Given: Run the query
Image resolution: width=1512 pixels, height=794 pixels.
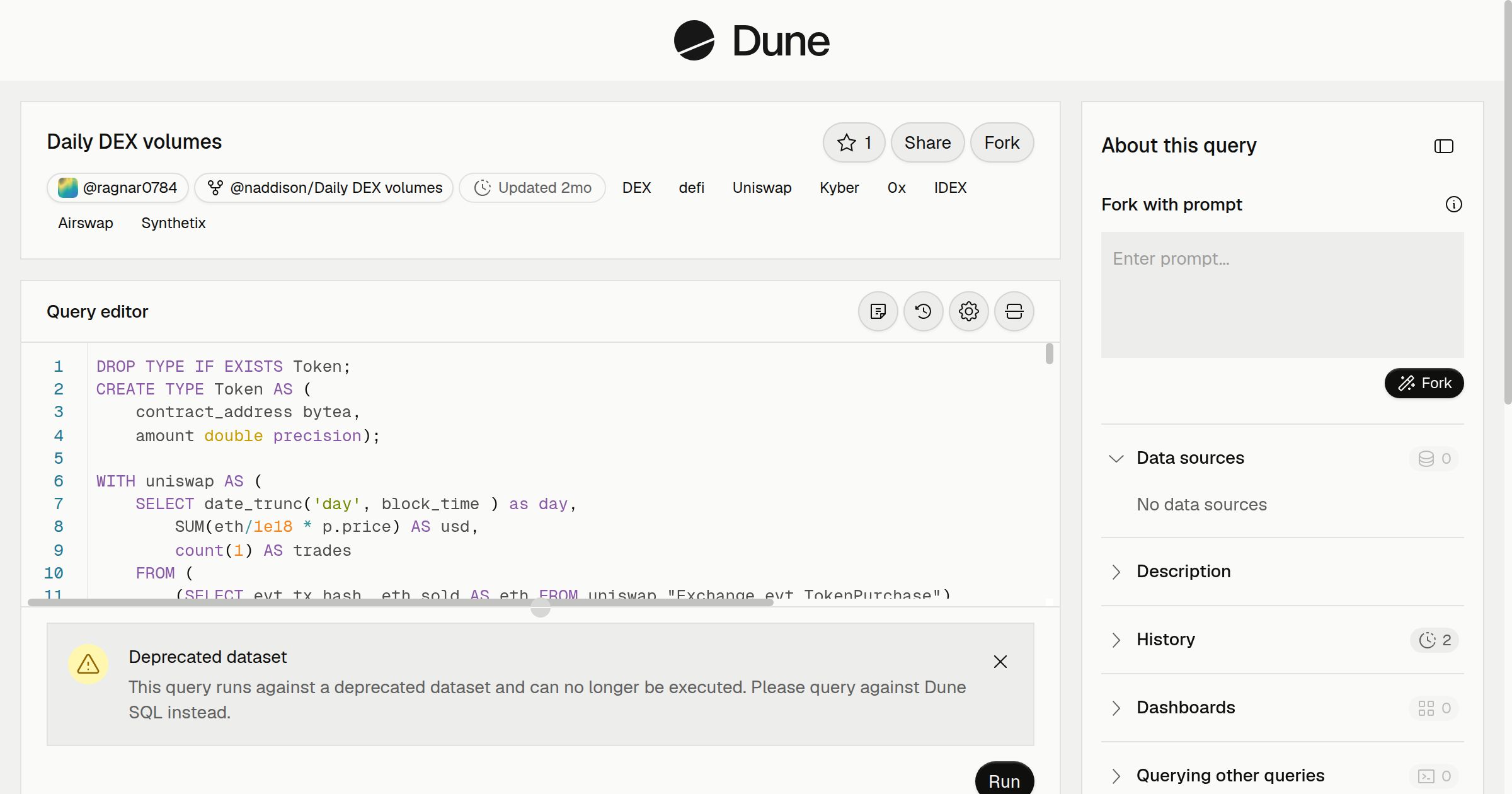Looking at the screenshot, I should 1004,780.
